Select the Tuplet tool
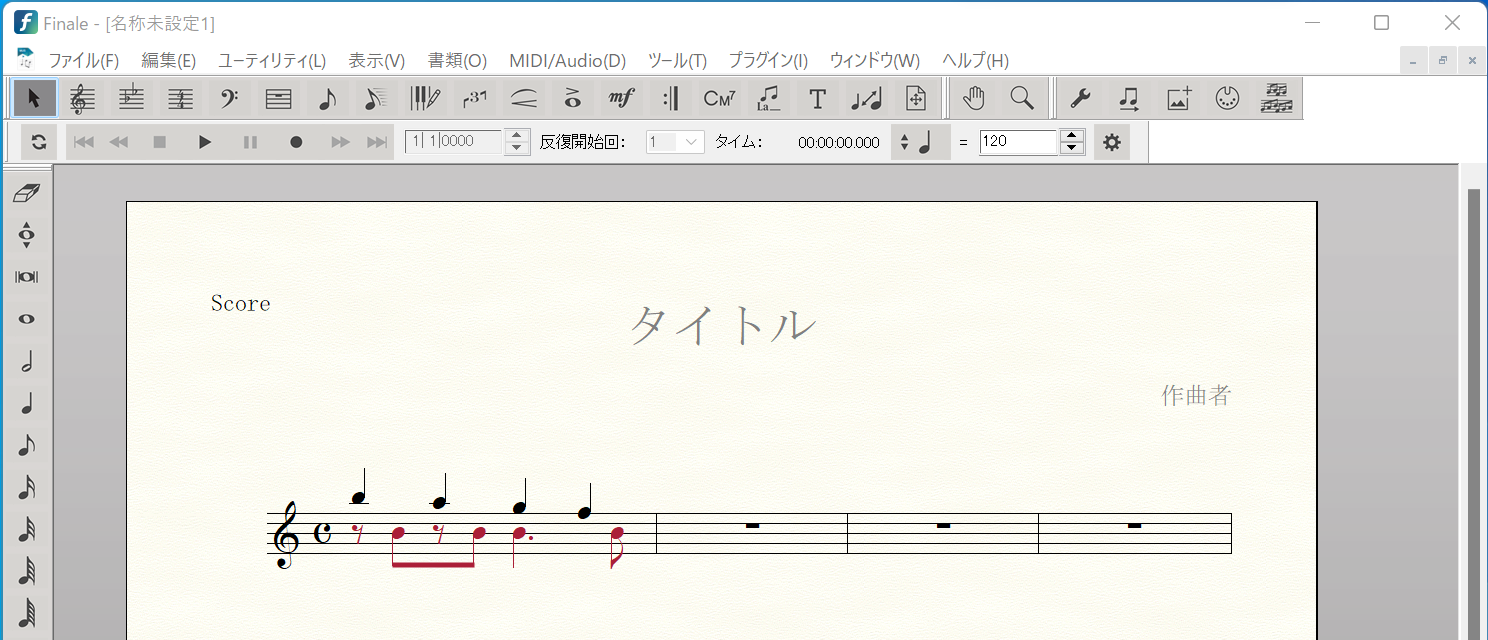This screenshot has width=1488, height=640. pos(474,98)
